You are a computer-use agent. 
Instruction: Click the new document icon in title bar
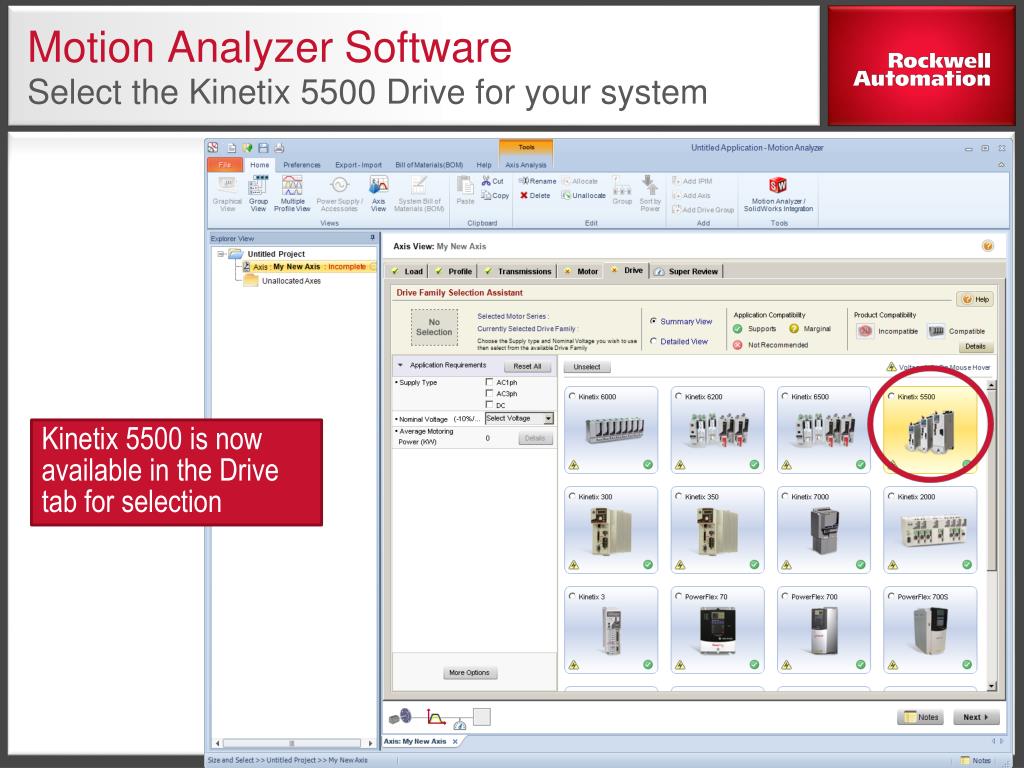[231, 148]
